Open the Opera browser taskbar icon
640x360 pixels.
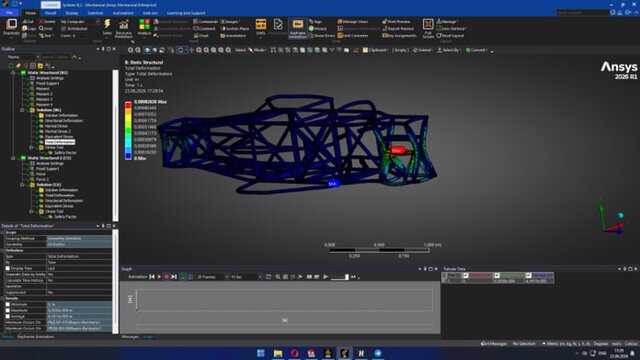294,353
